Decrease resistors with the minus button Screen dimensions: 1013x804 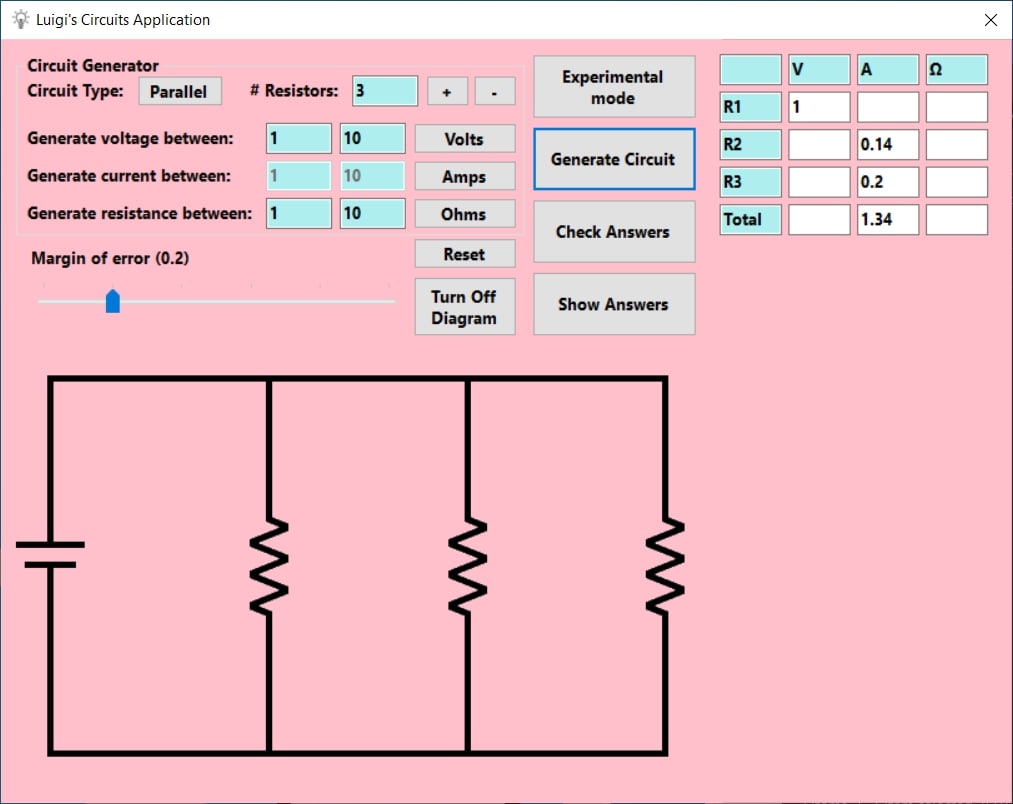[x=494, y=92]
